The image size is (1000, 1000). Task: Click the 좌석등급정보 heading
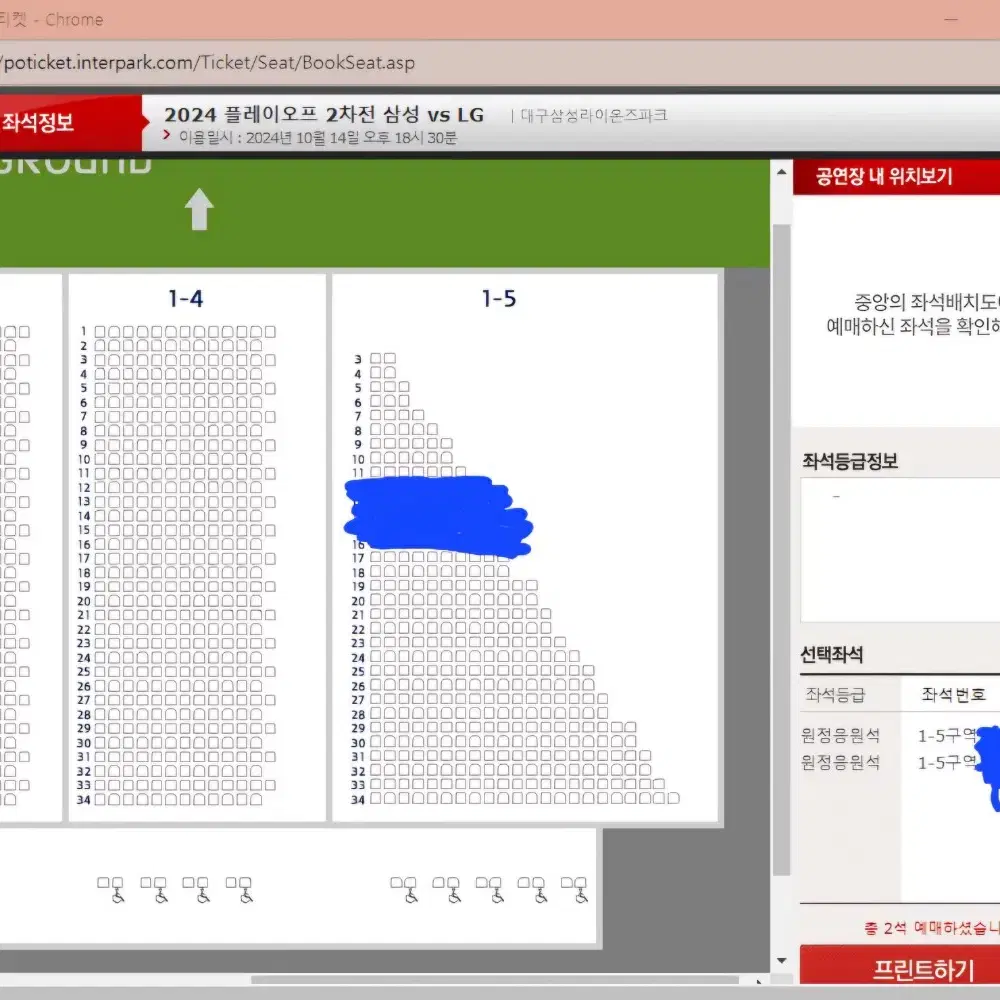coord(849,461)
